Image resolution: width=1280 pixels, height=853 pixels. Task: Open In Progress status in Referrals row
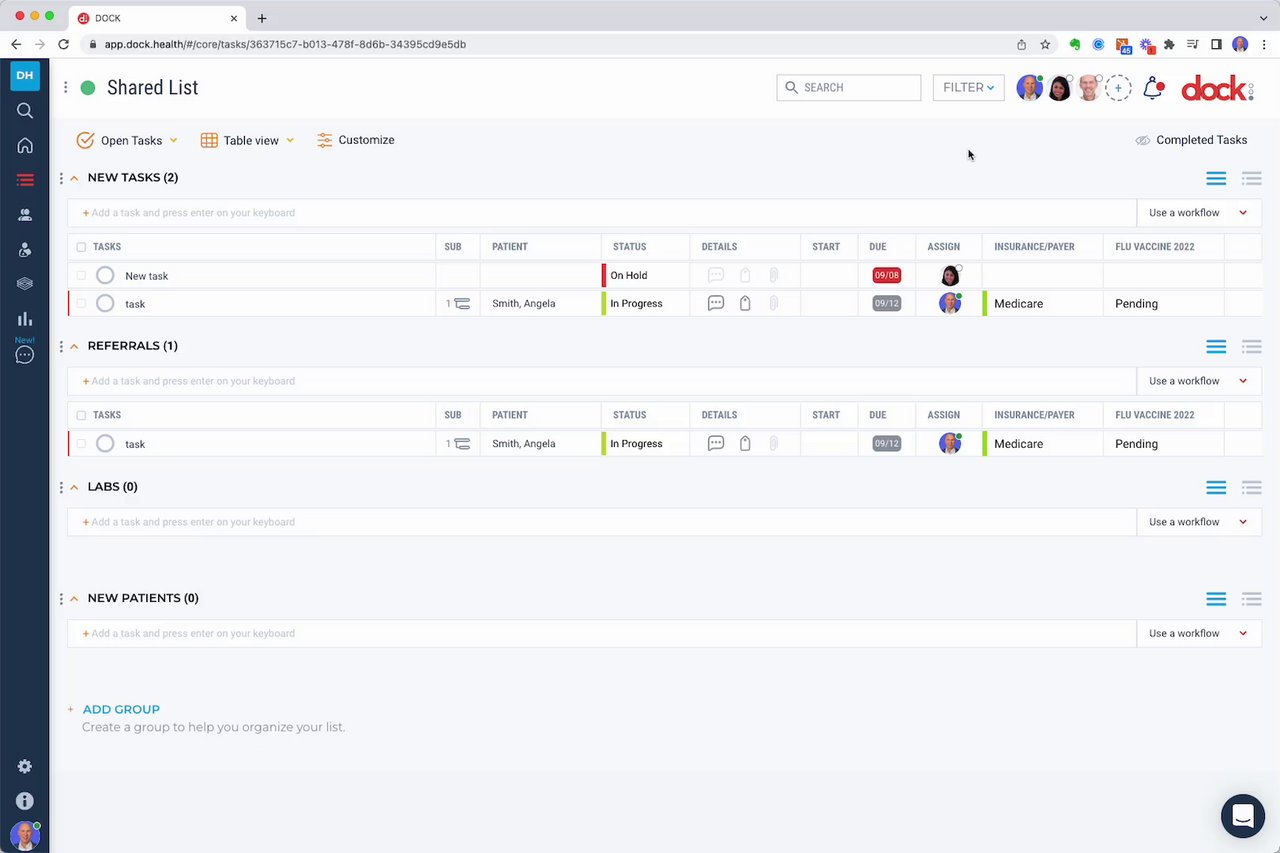(645, 444)
